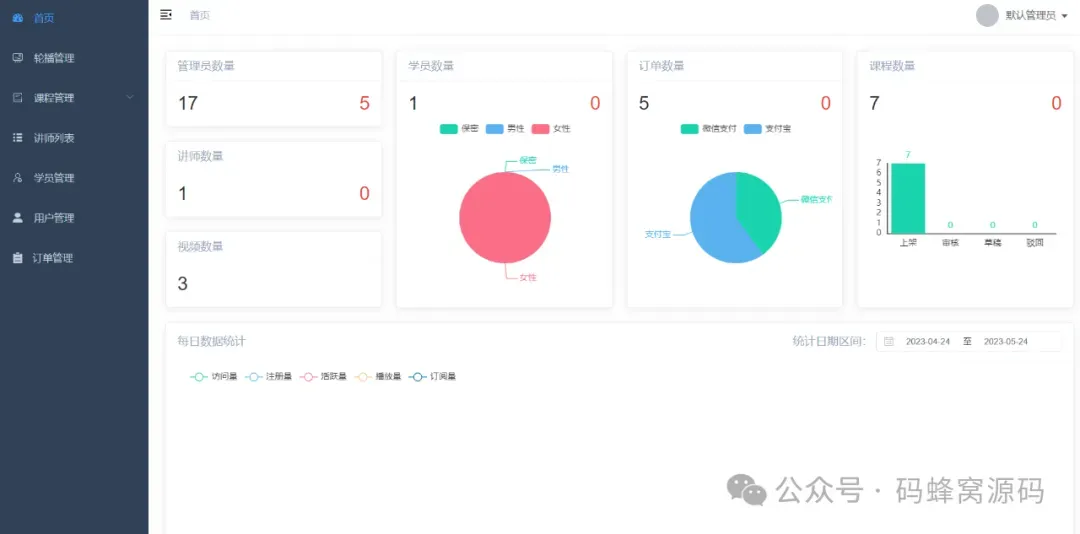Click the pink 女性 pie slice

(505, 217)
